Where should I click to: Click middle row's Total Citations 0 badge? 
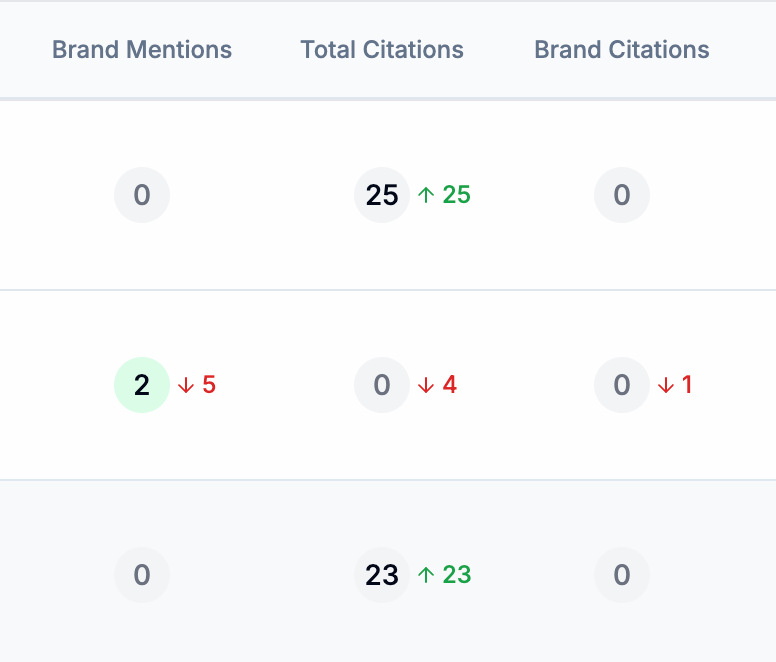tap(382, 385)
